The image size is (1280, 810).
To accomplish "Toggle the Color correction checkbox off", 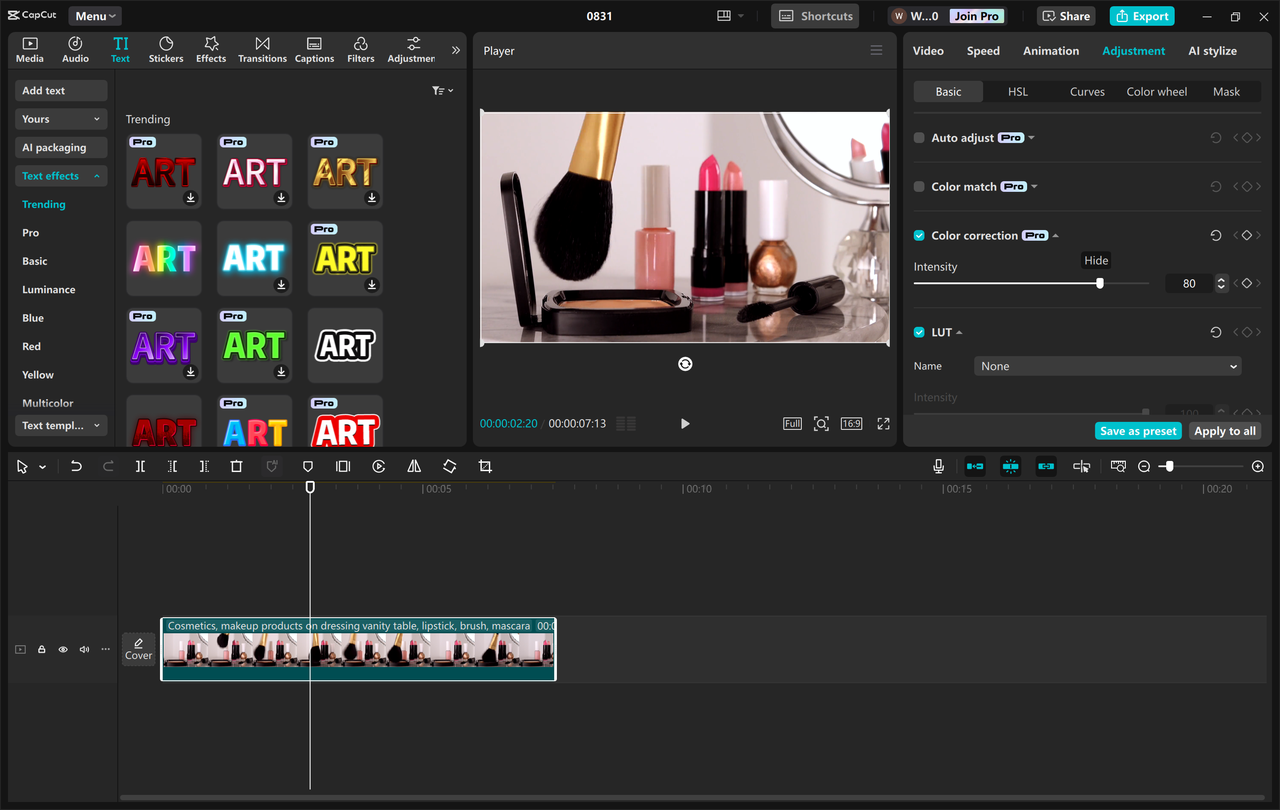I will pyautogui.click(x=918, y=236).
